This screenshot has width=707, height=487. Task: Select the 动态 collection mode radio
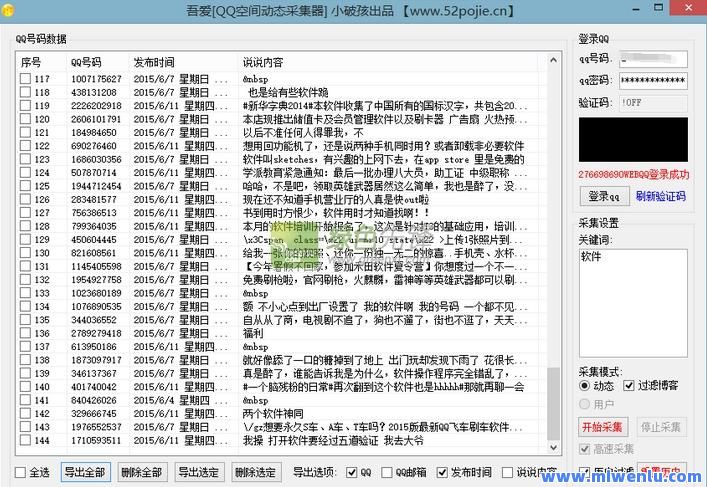tap(585, 385)
